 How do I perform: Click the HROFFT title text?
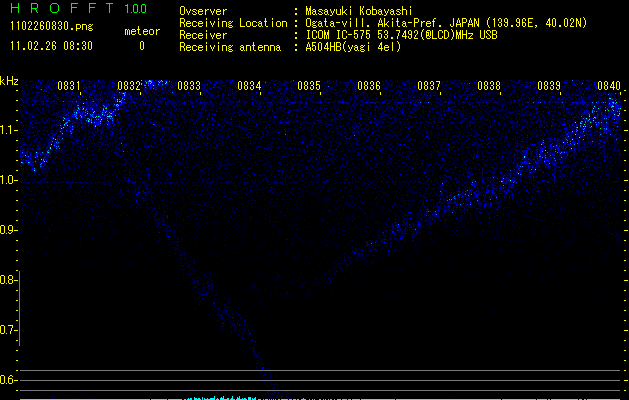62,8
